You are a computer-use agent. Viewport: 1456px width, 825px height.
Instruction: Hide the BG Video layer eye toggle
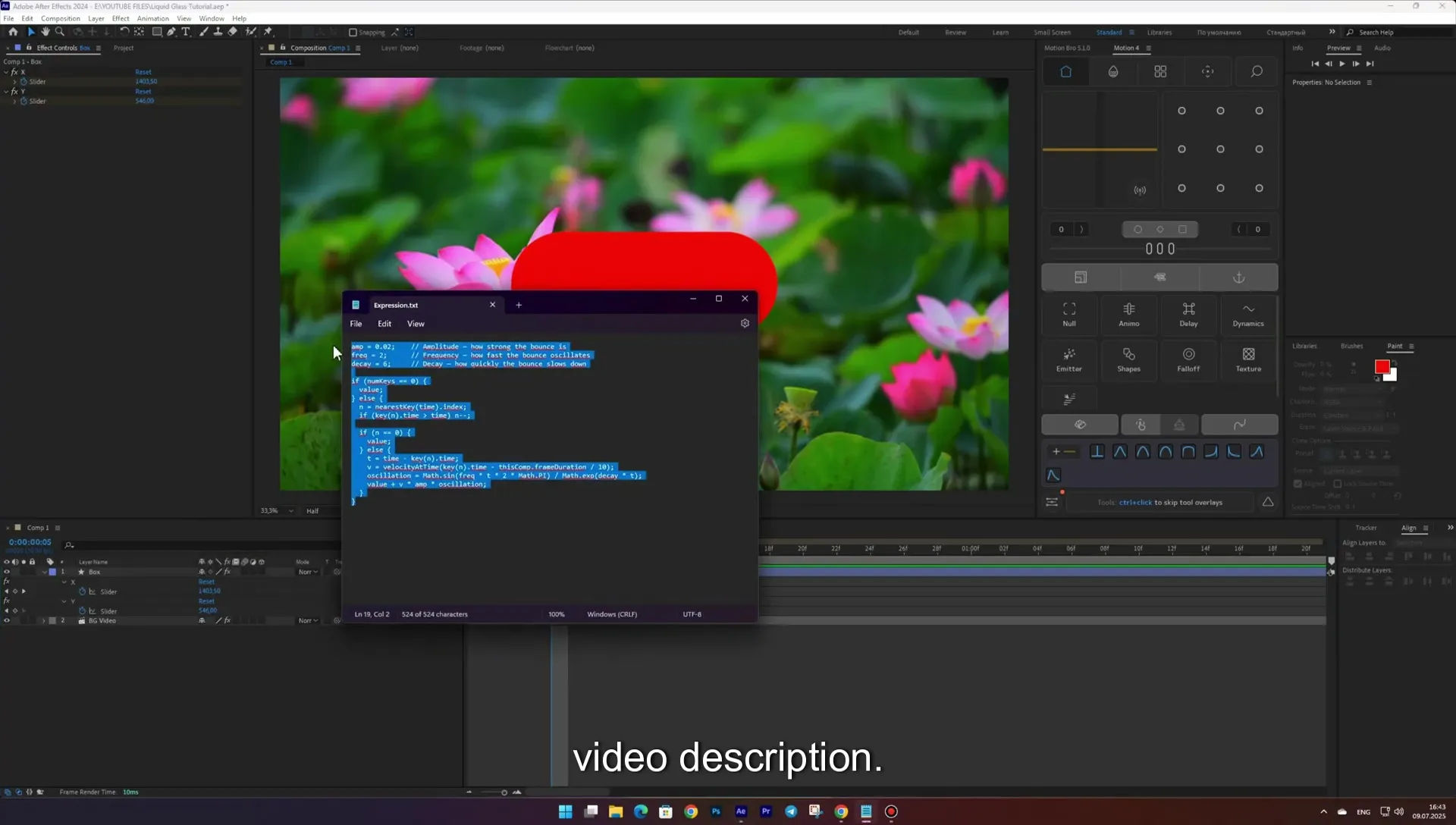(7, 620)
